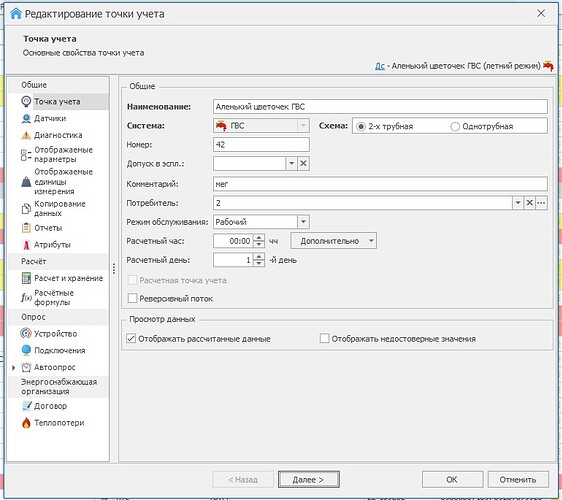Open Отчеты clipboard icon in sidebar
Image resolution: width=562 pixels, height=500 pixels.
[26, 228]
